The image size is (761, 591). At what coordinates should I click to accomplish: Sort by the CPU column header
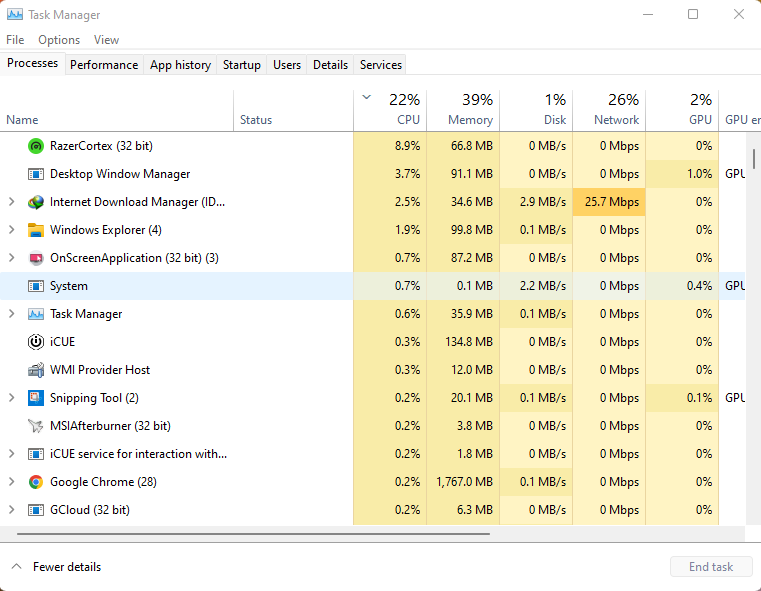[x=390, y=111]
